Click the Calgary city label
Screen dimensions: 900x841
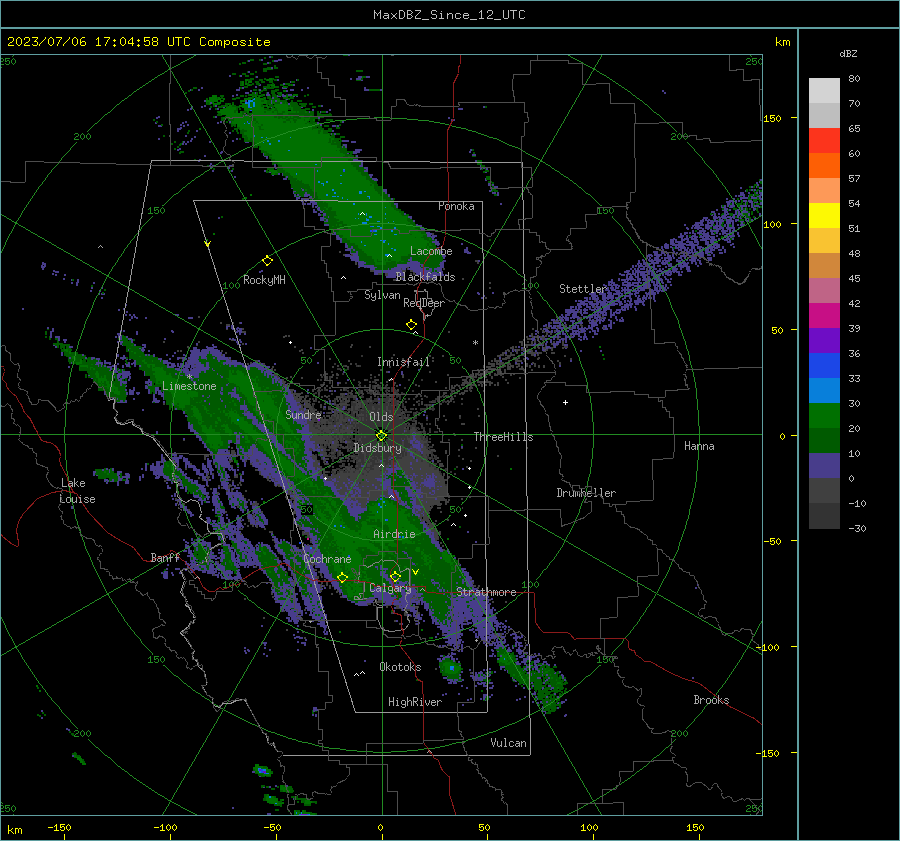click(x=390, y=588)
